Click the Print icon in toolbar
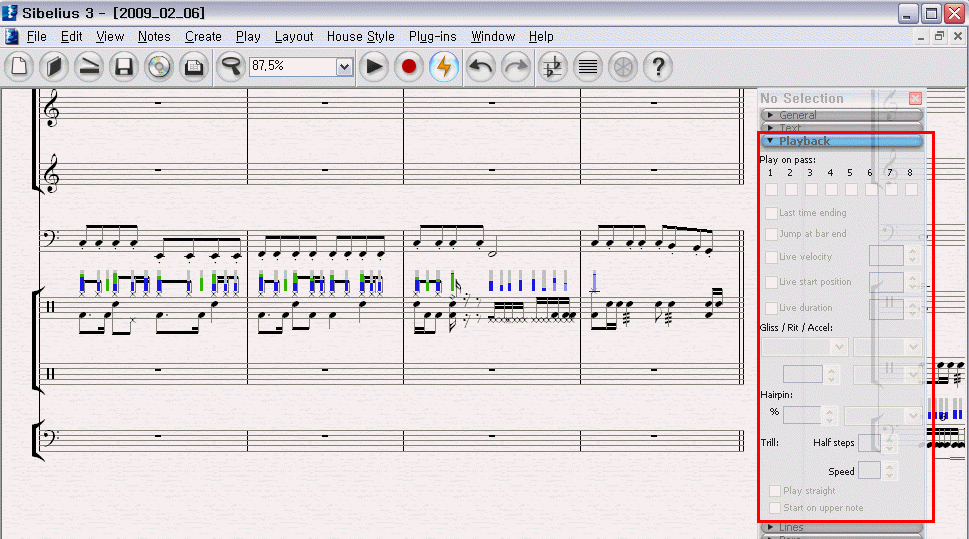 pyautogui.click(x=194, y=67)
